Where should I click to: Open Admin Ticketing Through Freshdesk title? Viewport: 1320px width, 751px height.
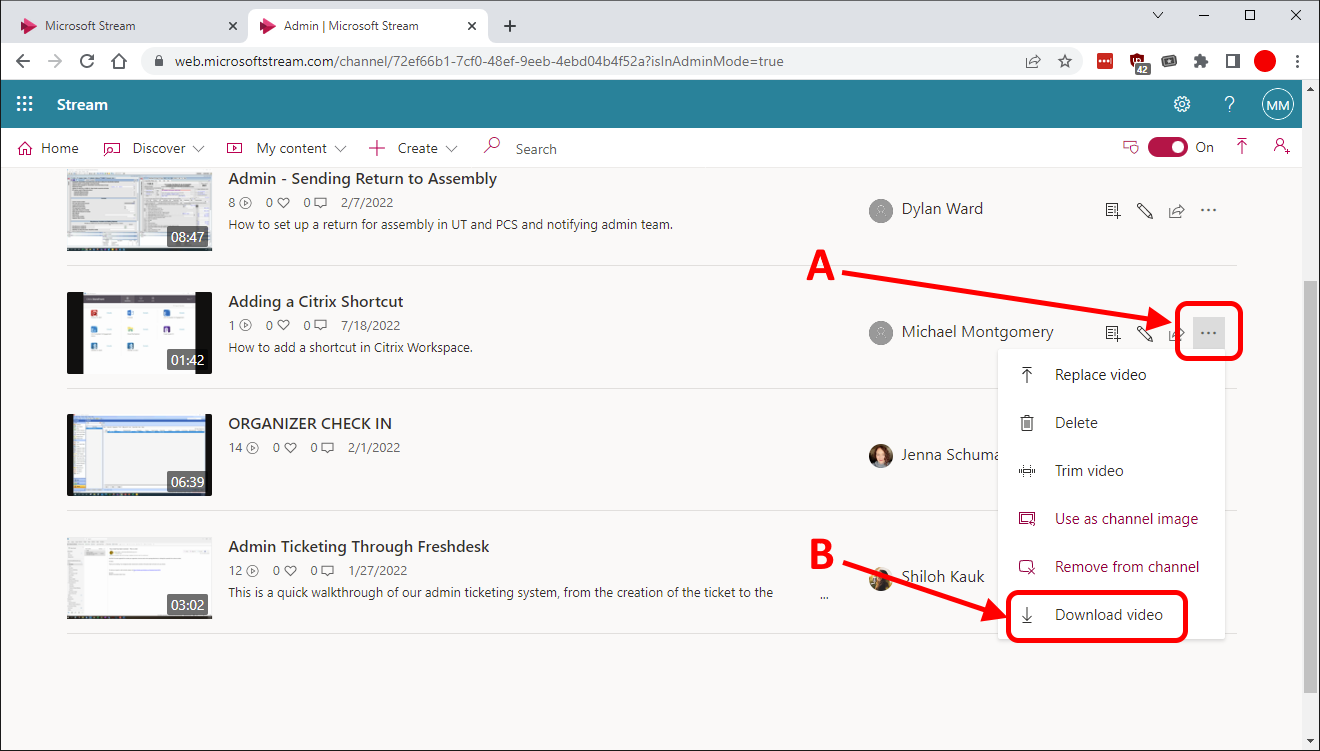pyautogui.click(x=359, y=546)
